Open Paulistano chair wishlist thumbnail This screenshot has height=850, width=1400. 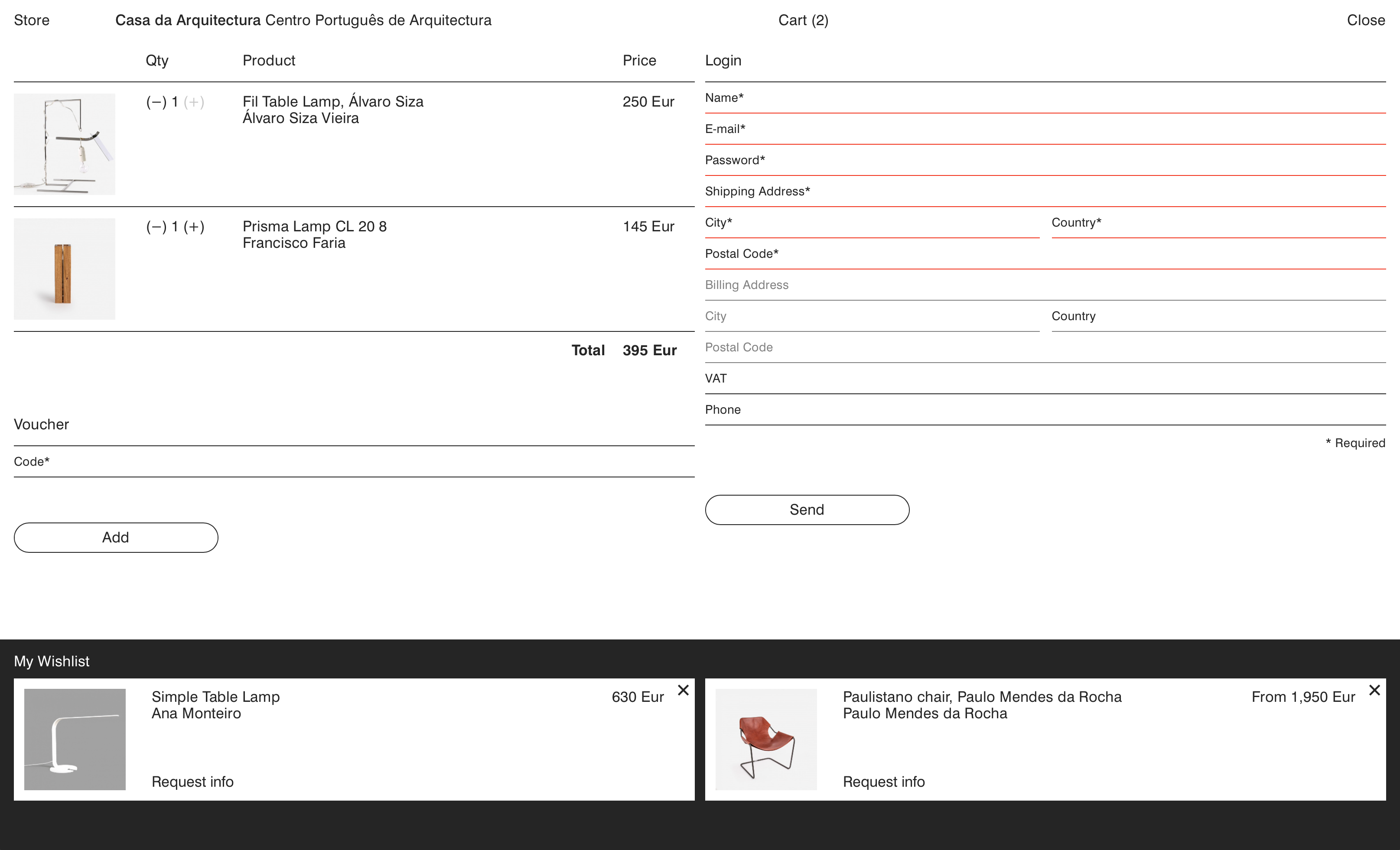765,739
